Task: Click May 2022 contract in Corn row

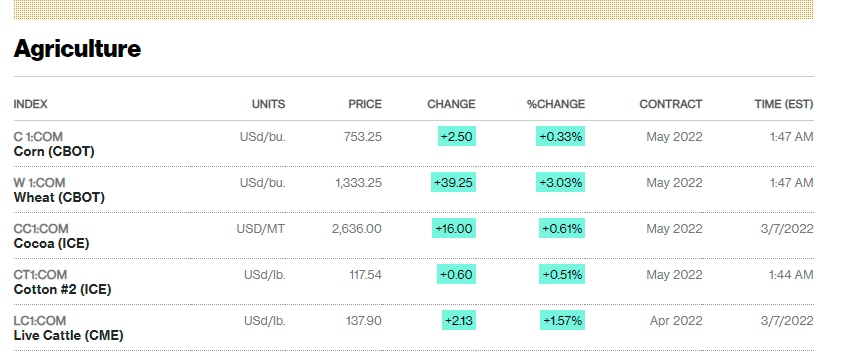Action: 674,137
